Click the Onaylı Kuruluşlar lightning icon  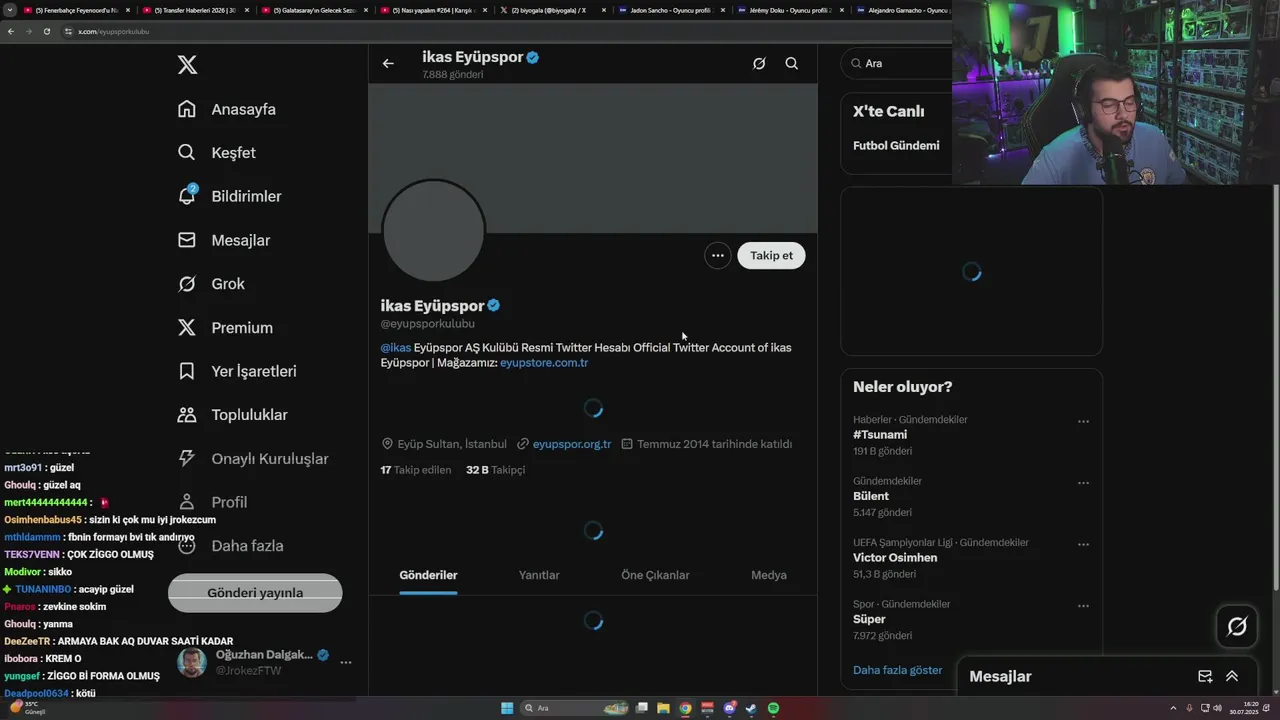click(187, 458)
